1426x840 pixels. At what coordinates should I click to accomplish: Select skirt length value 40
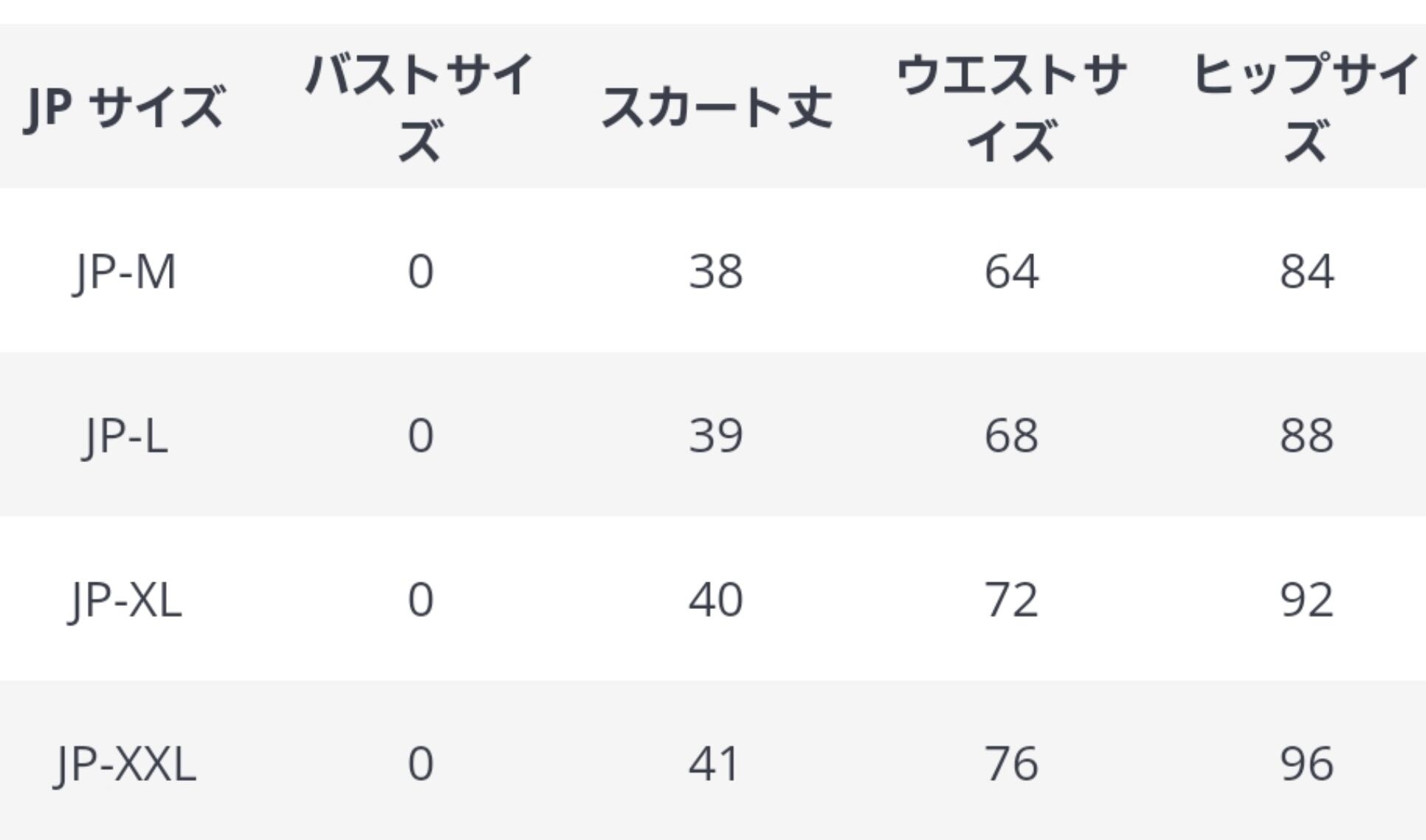point(715,599)
